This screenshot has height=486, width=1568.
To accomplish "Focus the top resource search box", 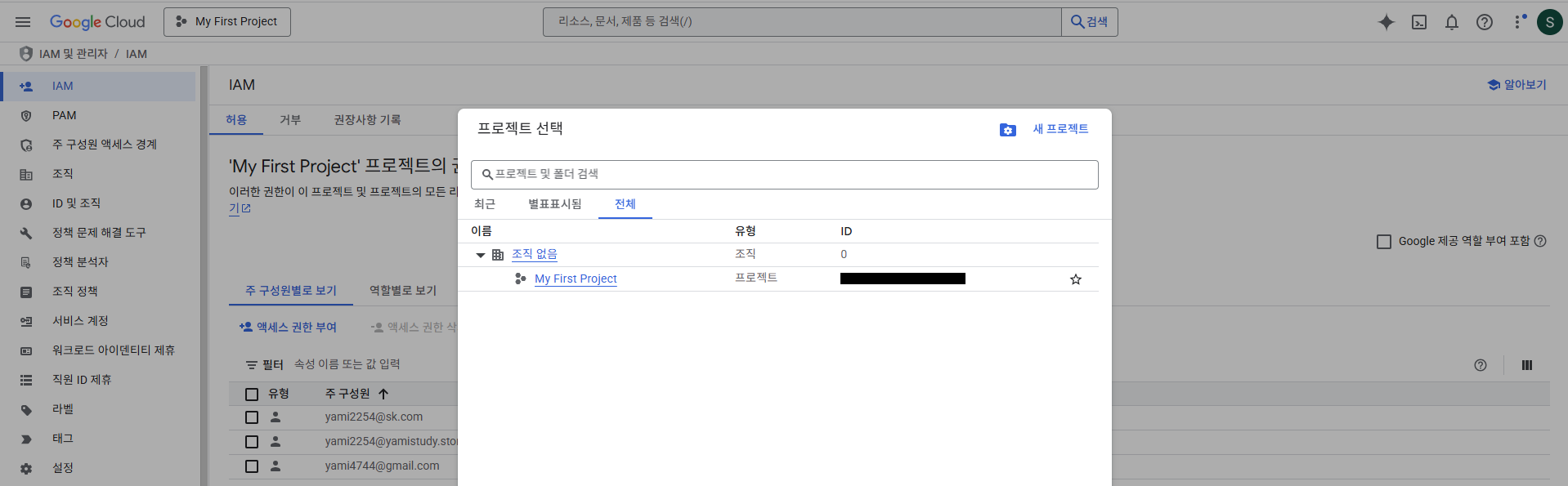I will click(802, 22).
